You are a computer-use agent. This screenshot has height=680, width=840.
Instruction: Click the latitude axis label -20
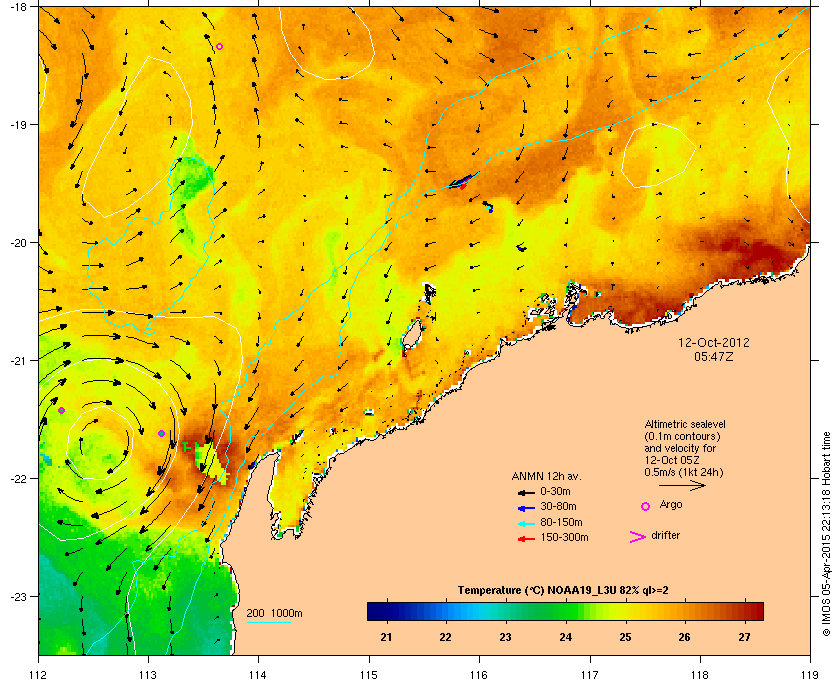tap(17, 242)
